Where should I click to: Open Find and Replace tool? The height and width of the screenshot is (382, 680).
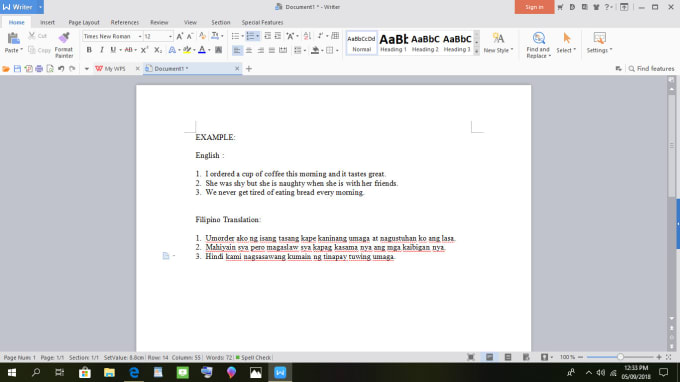coord(538,45)
